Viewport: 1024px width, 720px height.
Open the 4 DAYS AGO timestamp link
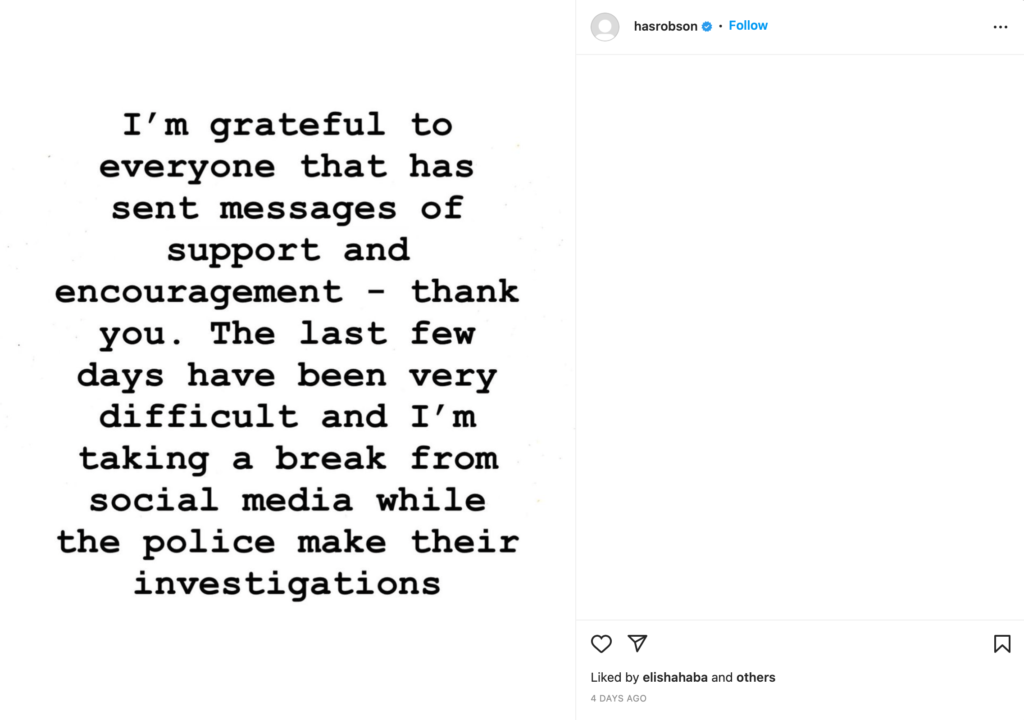pyautogui.click(x=618, y=698)
